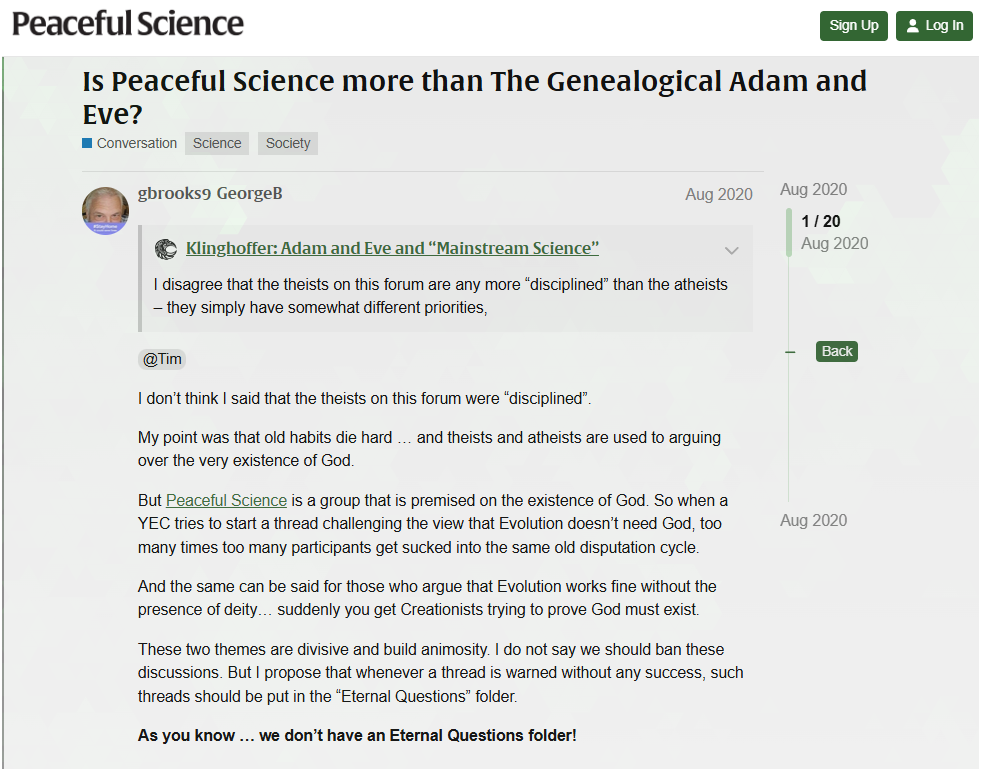The height and width of the screenshot is (771, 981).
Task: Follow the inline Peaceful Science link
Action: click(226, 500)
